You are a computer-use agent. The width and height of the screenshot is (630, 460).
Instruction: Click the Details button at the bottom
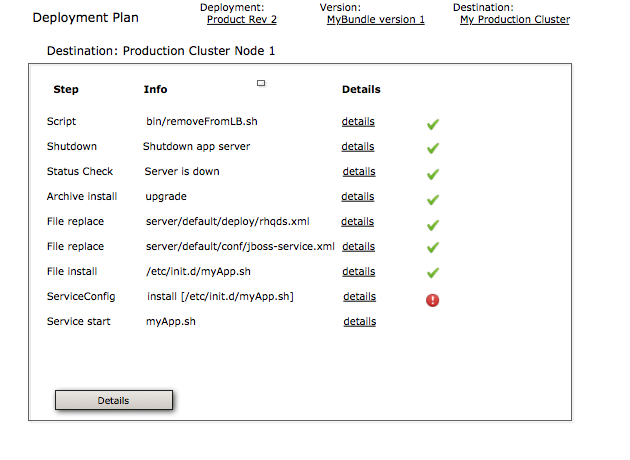click(x=114, y=400)
